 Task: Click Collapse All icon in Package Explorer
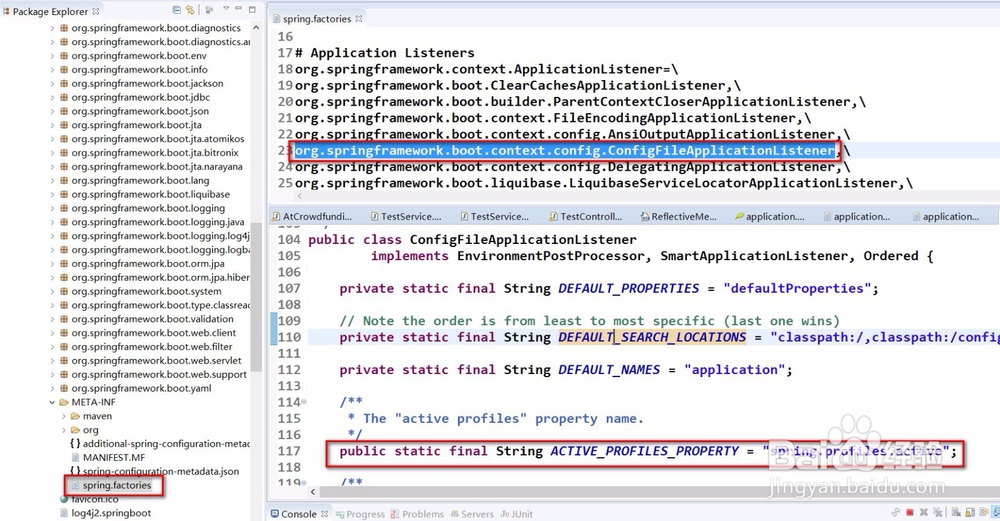click(x=177, y=10)
